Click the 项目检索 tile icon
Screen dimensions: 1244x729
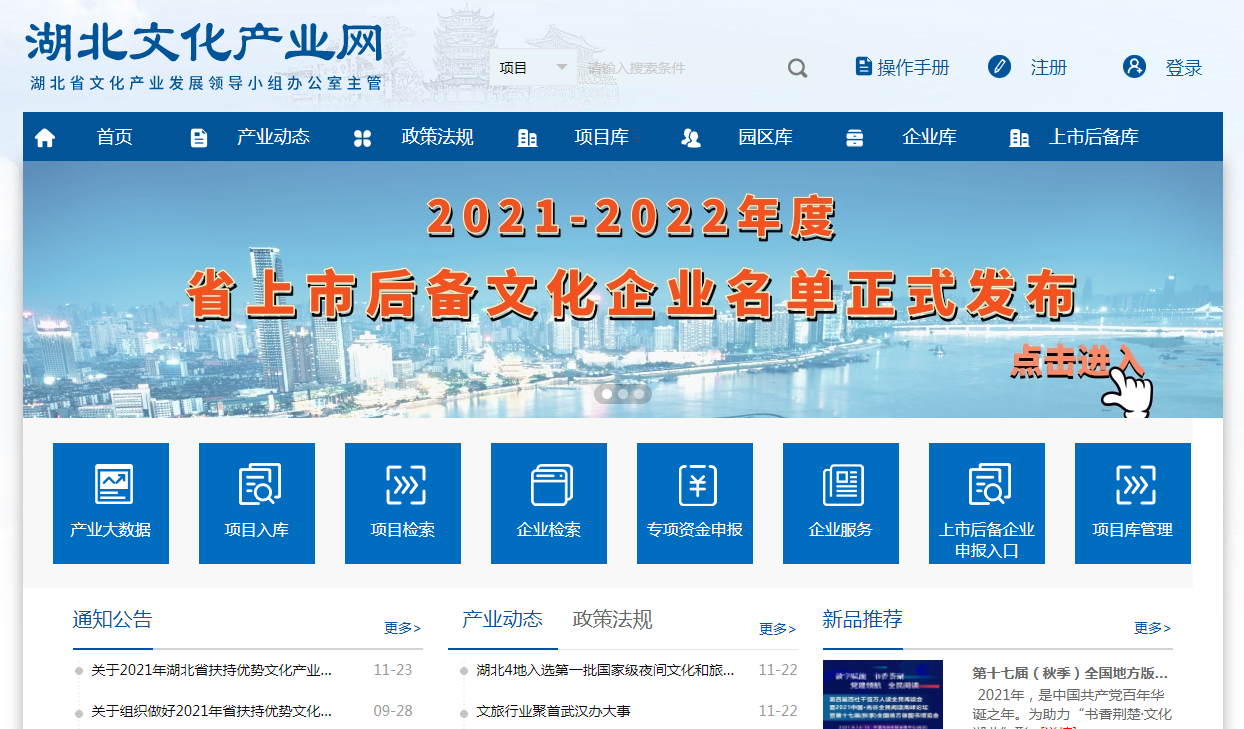pos(403,485)
